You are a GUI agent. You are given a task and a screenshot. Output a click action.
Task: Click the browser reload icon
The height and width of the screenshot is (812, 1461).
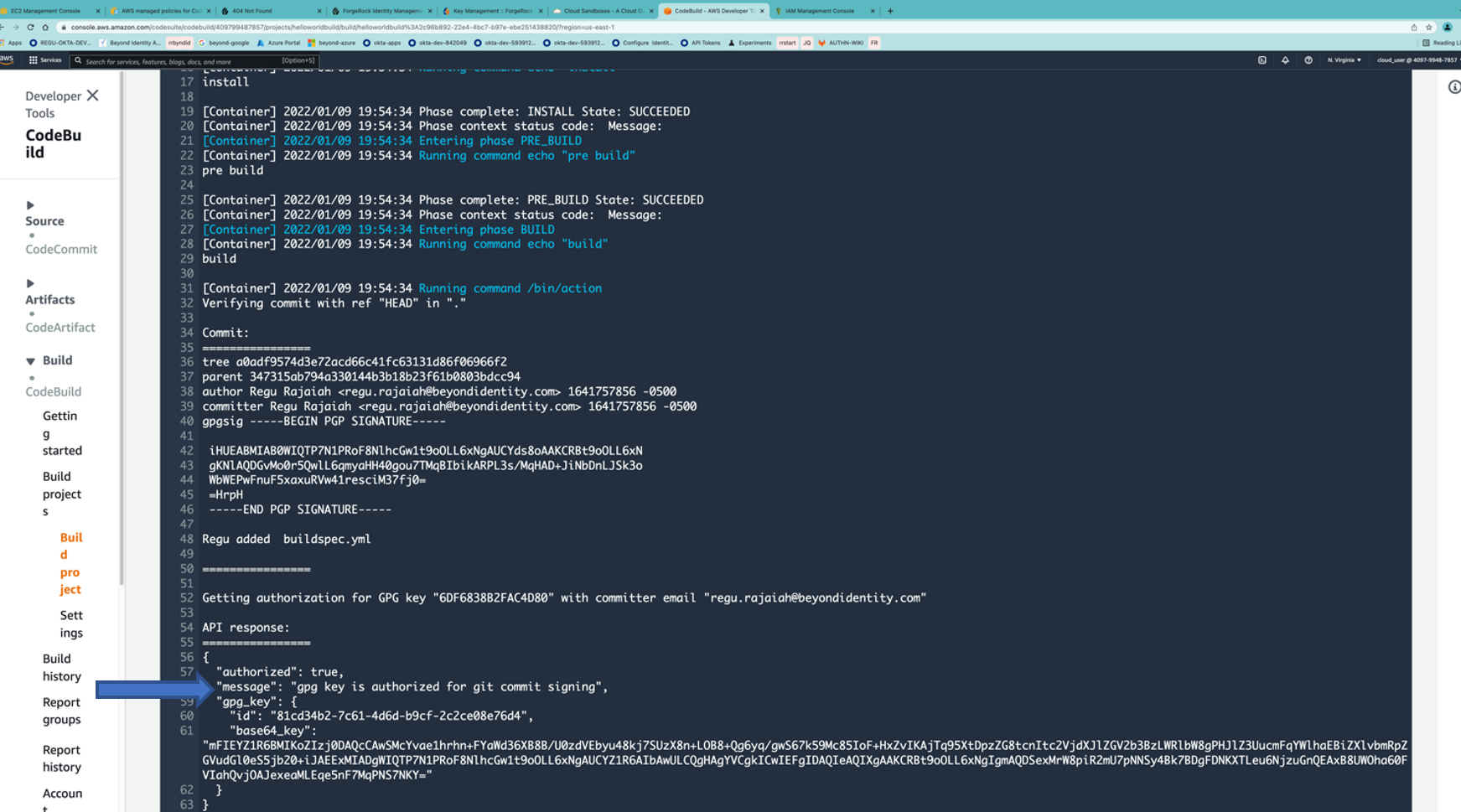coord(31,27)
